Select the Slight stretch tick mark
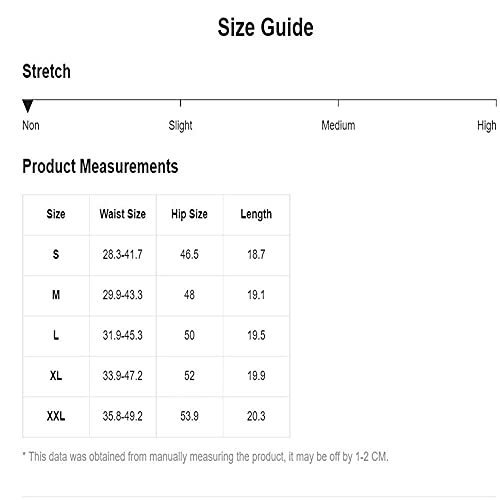500x500 pixels. point(180,103)
